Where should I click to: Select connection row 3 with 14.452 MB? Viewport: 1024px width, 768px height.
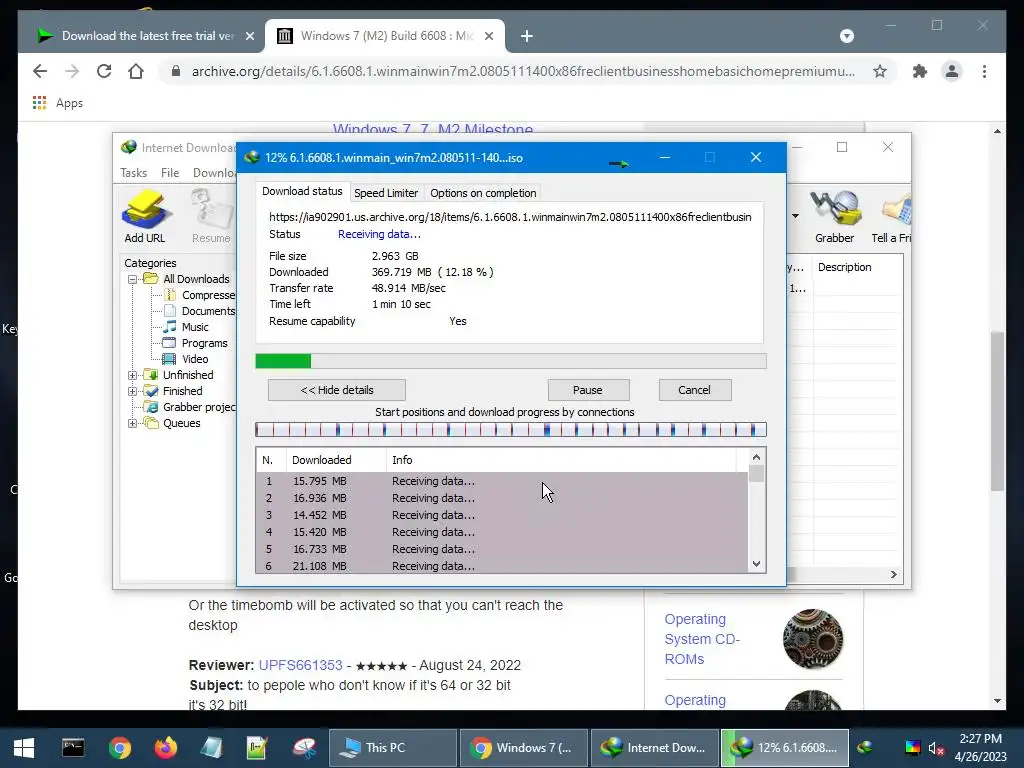coord(502,515)
